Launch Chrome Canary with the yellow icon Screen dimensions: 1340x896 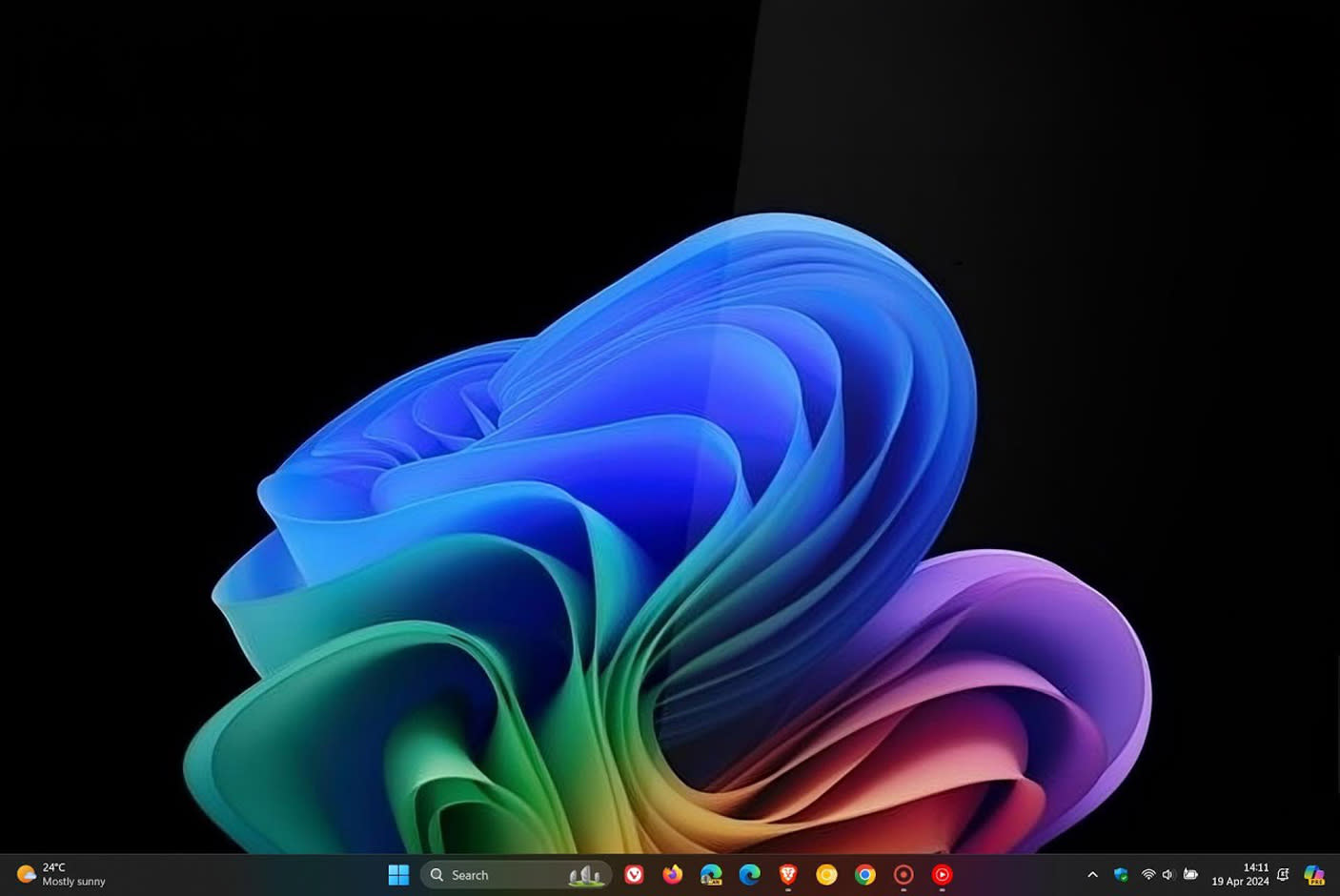tap(826, 875)
